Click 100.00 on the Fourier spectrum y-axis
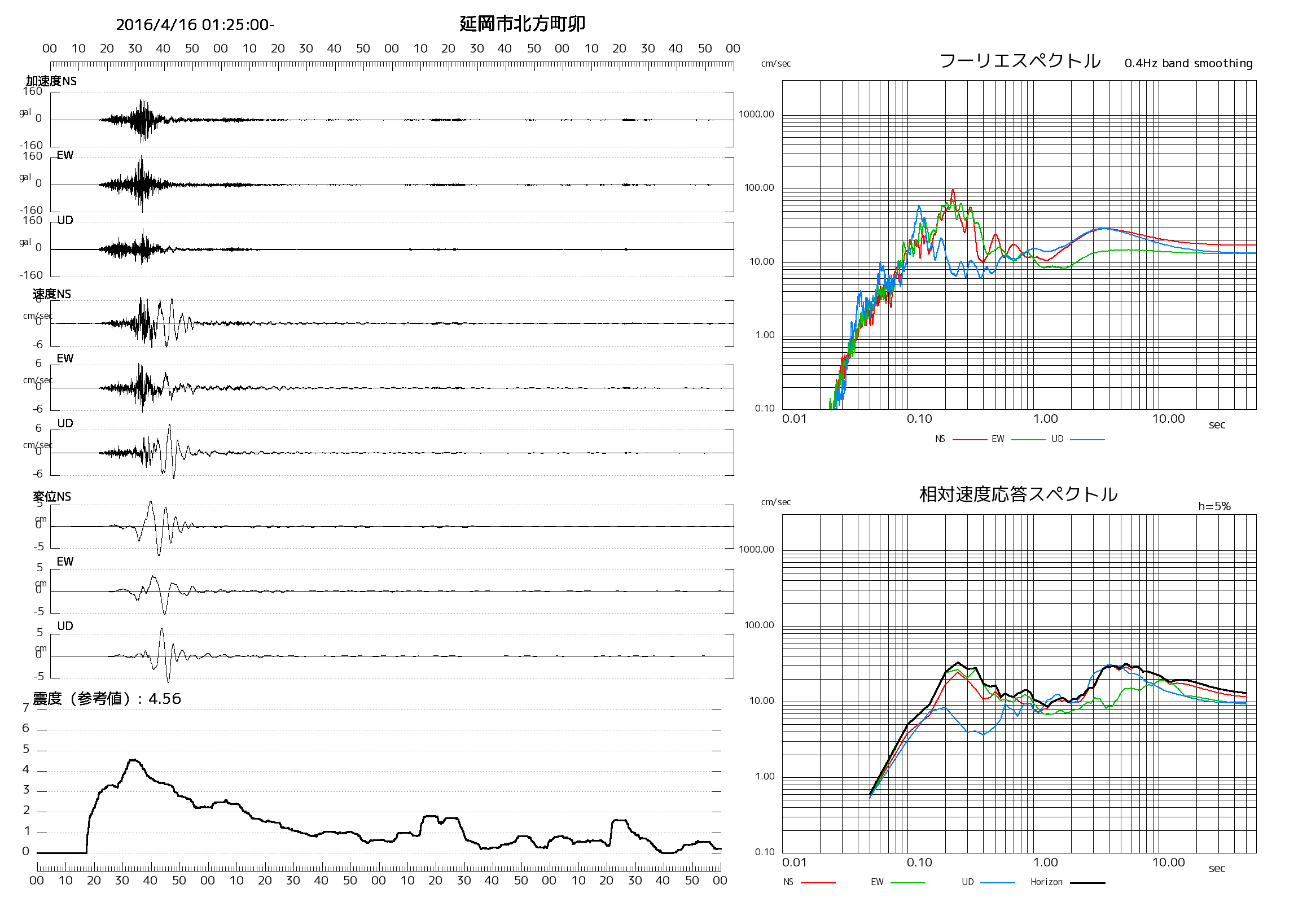This screenshot has height=924, width=1307. click(x=760, y=188)
